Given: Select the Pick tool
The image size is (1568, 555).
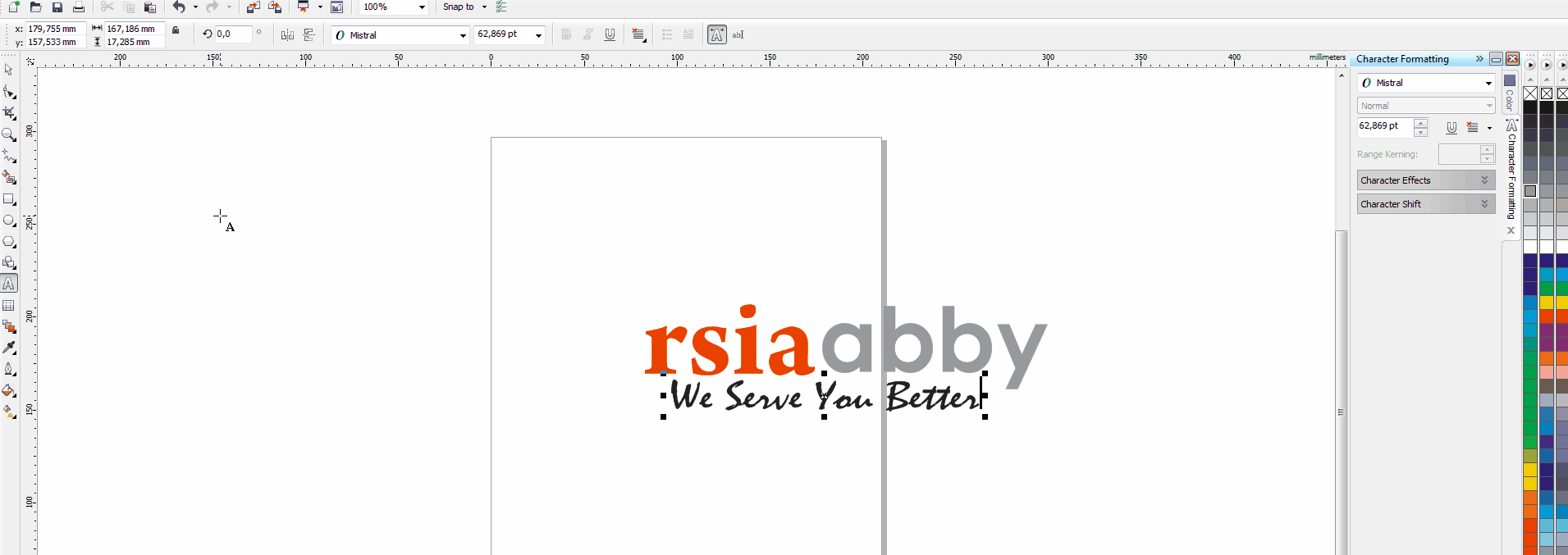Looking at the screenshot, I should point(9,70).
